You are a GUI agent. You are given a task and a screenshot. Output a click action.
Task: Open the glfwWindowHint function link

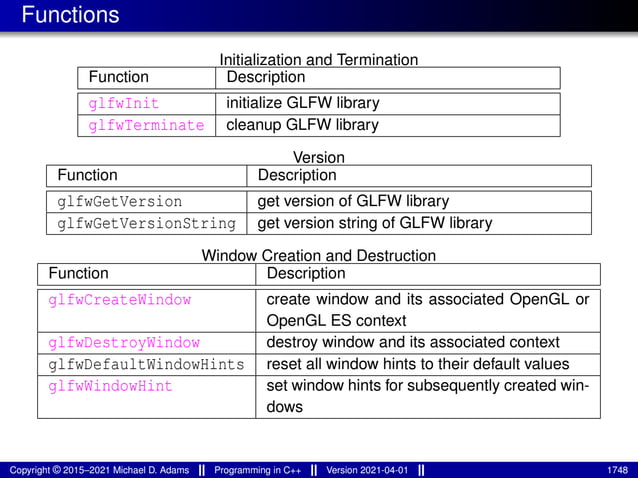click(110, 386)
